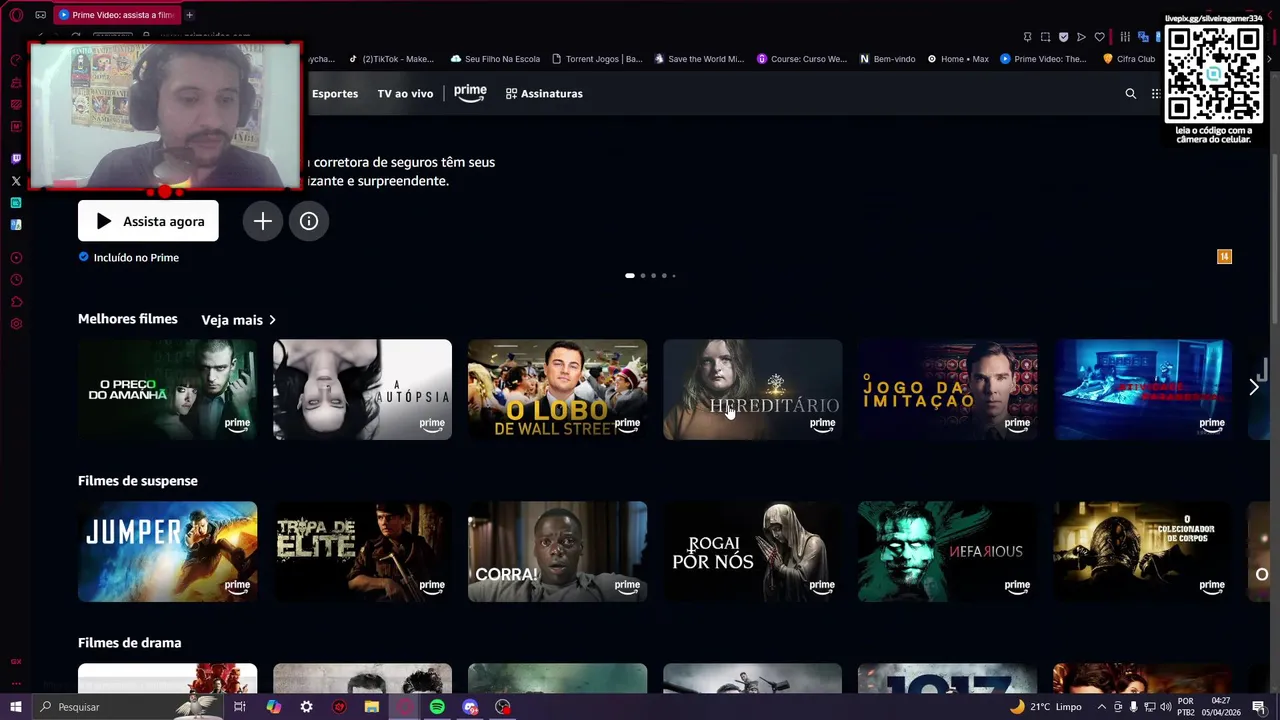Click the Task View taskbar icon

(x=240, y=707)
